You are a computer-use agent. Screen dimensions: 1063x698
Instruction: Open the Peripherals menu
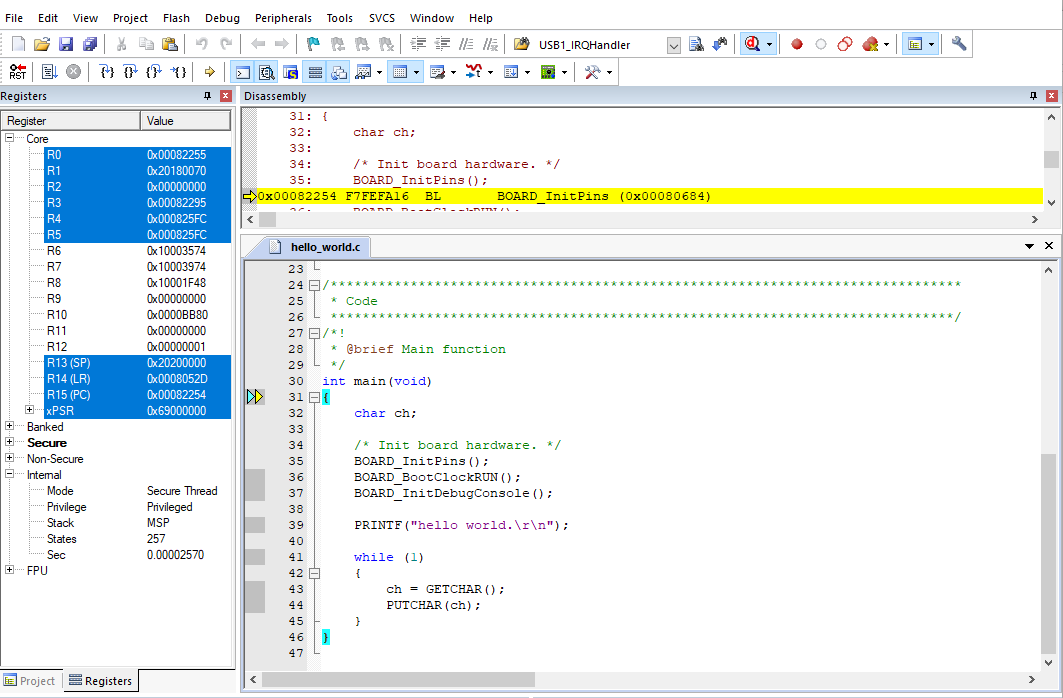click(283, 18)
